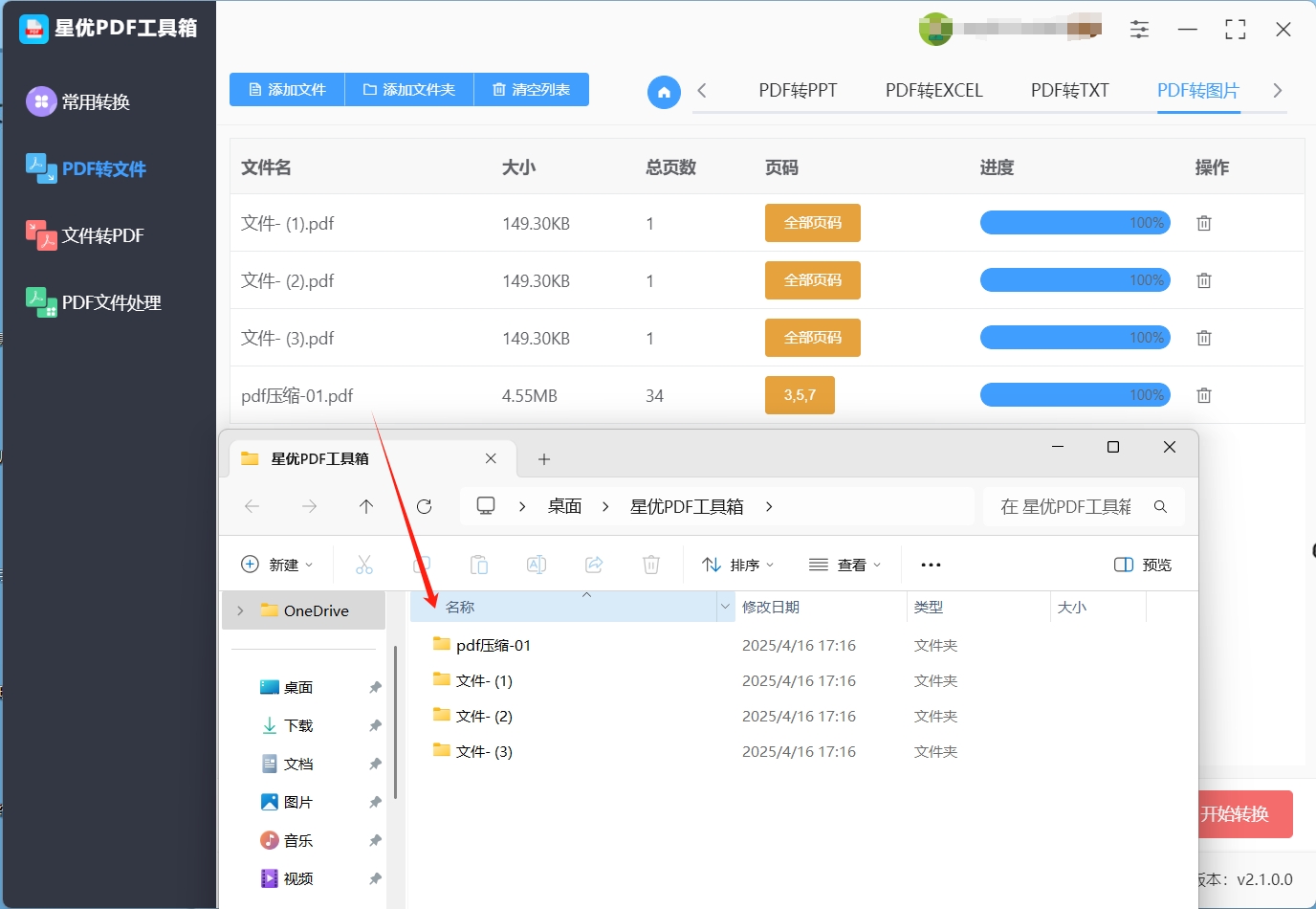Expand the OneDrive tree node
Viewport: 1316px width, 909px height.
(x=240, y=610)
